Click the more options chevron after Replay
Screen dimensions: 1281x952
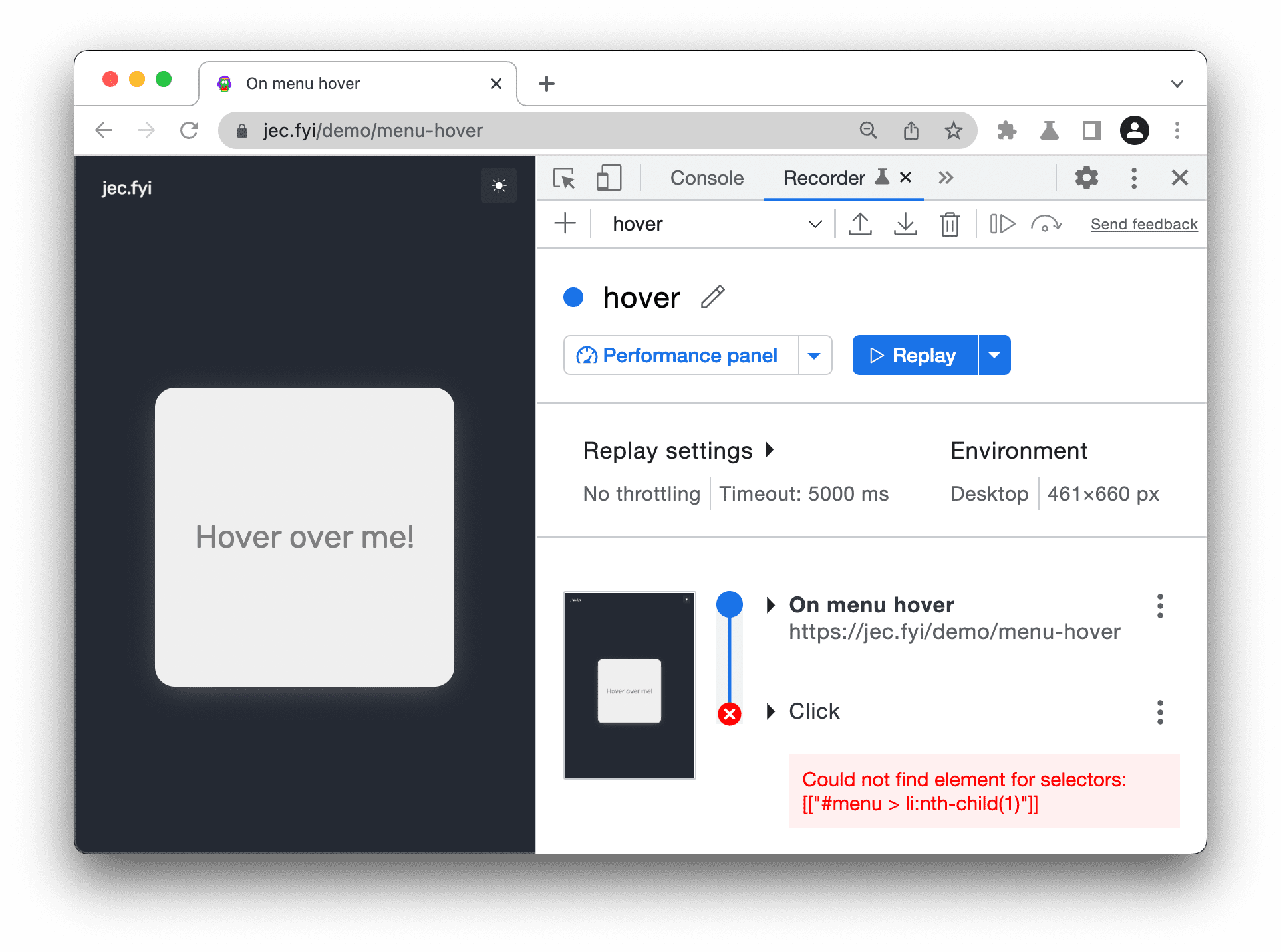[993, 355]
